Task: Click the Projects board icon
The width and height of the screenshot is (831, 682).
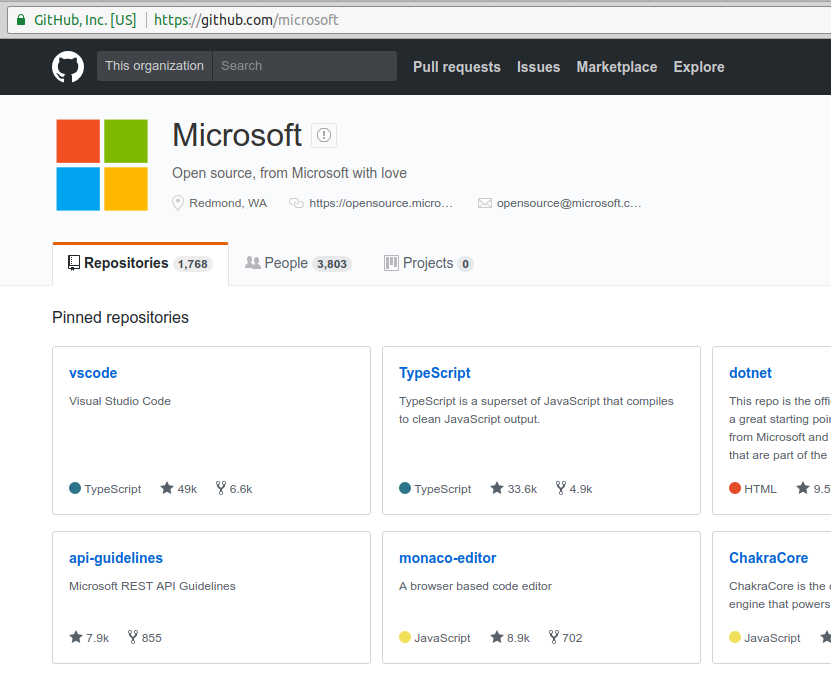Action: click(x=391, y=263)
